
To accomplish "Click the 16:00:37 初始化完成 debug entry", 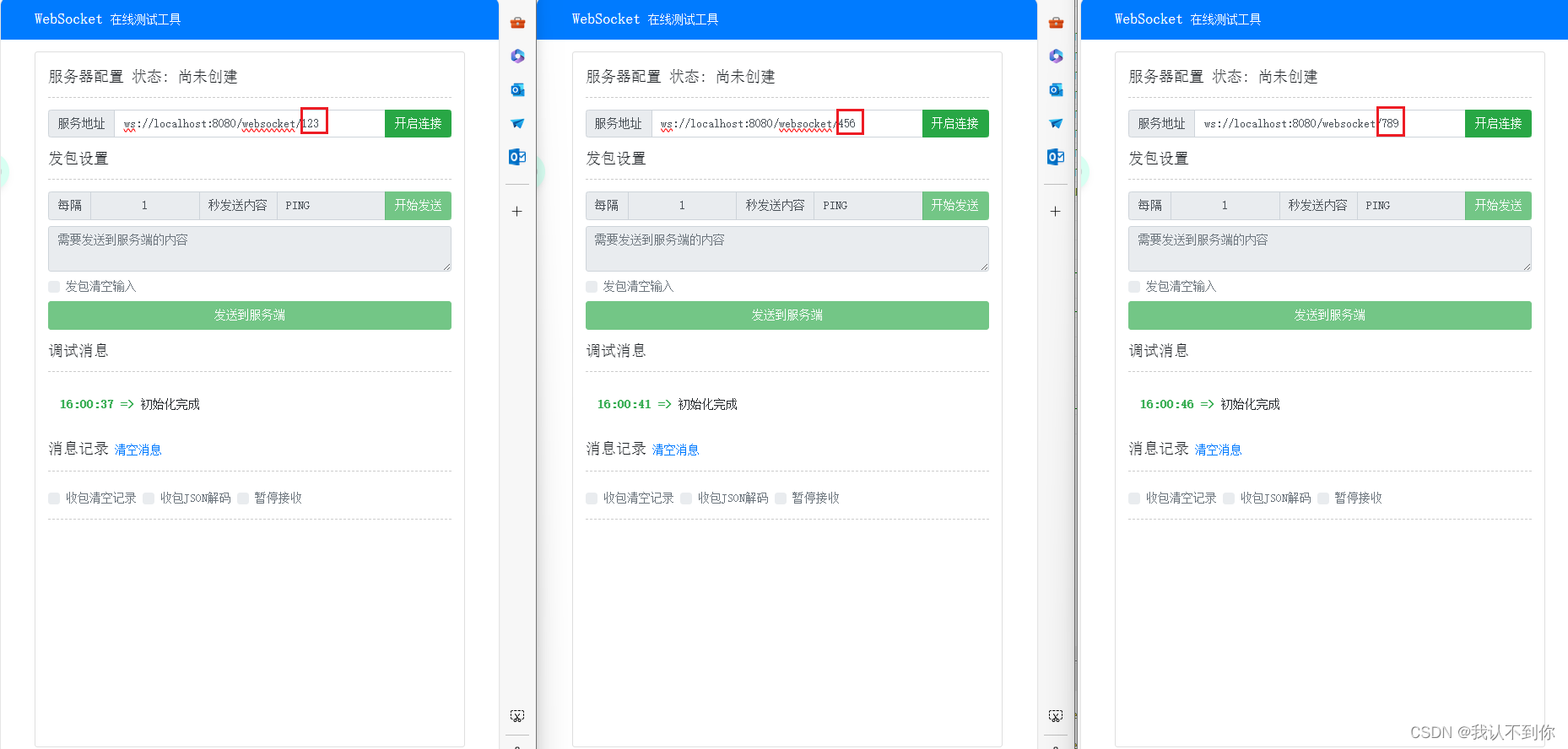I will pos(130,405).
